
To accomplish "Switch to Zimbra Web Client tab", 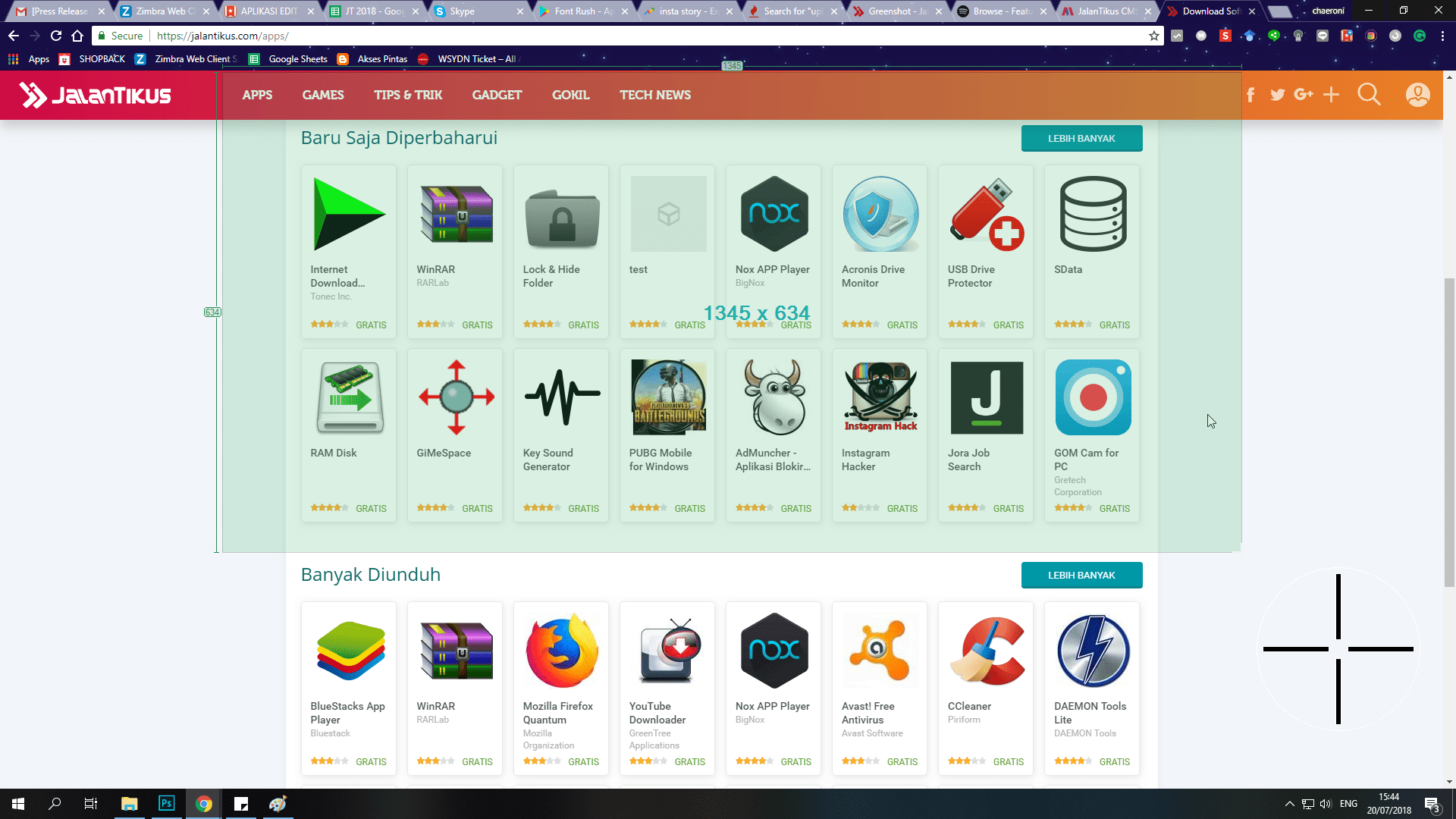I will [x=165, y=11].
